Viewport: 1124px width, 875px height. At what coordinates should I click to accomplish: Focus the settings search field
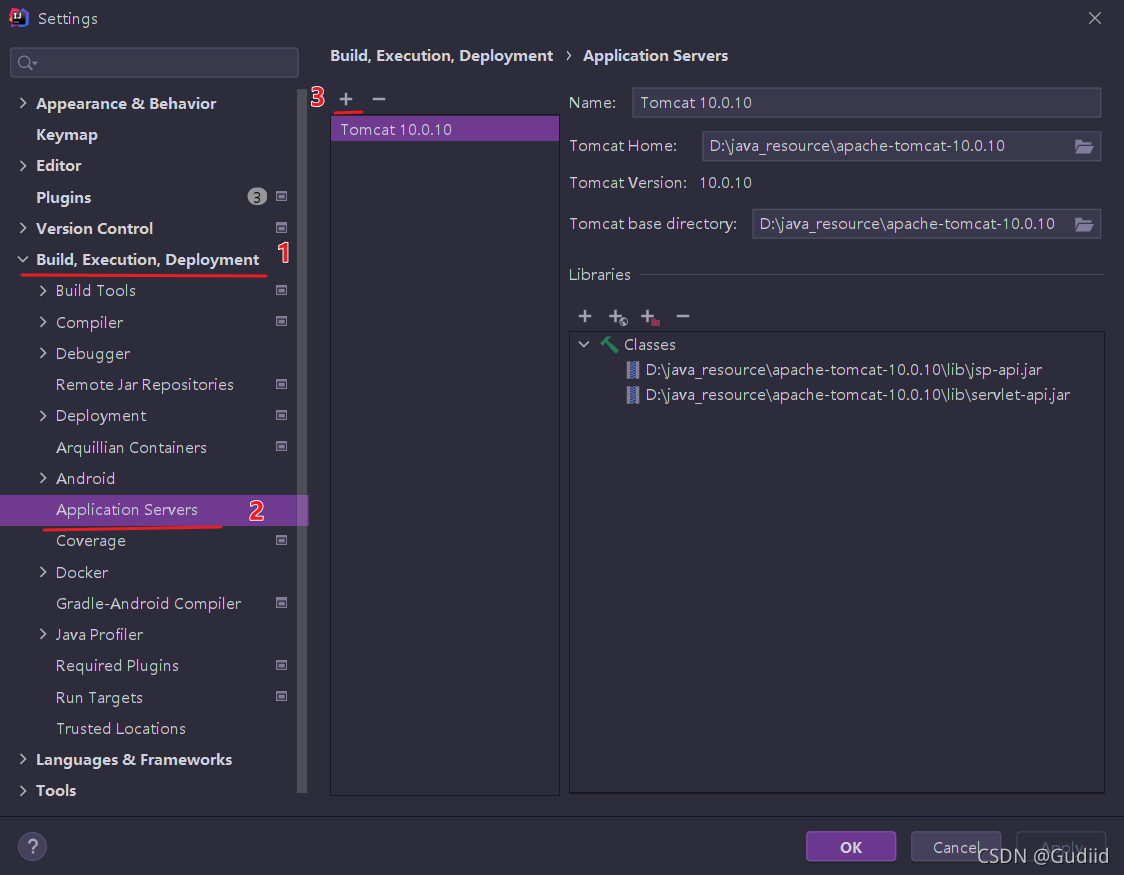[154, 63]
